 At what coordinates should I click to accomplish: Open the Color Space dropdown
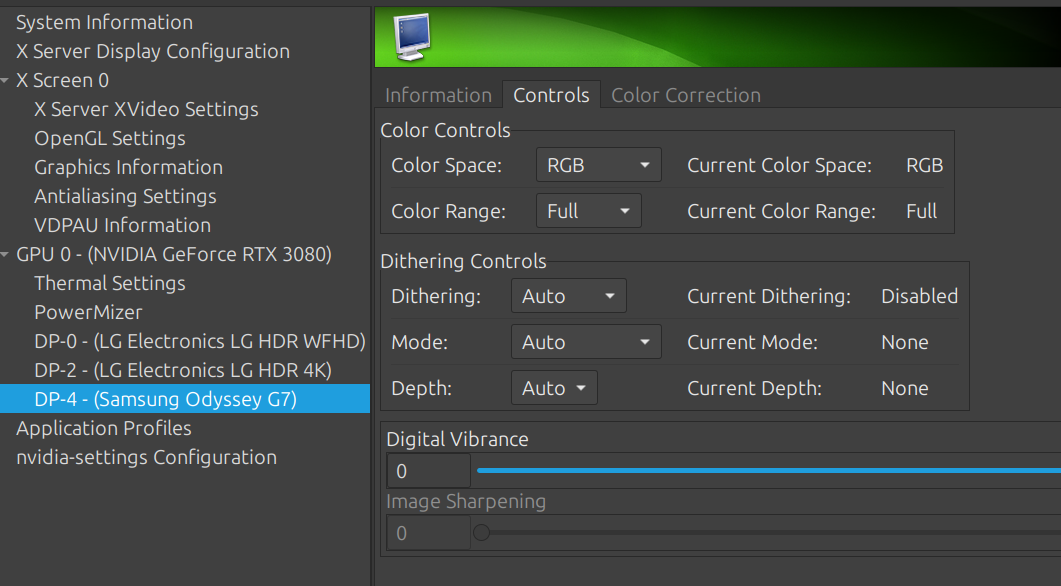click(x=599, y=165)
